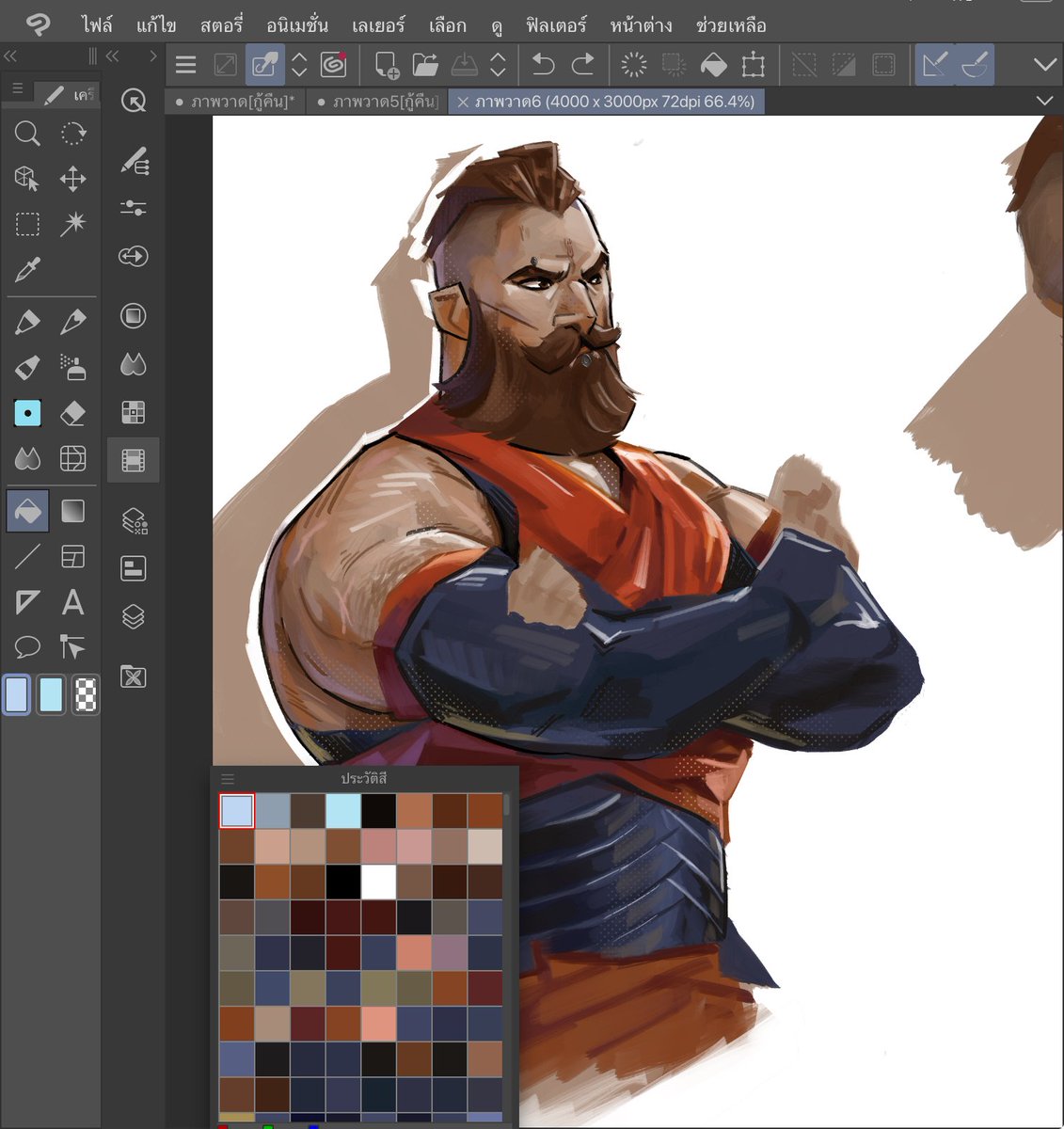Viewport: 1064px width, 1129px height.
Task: Open the Tool Property sliders palette
Action: (134, 208)
